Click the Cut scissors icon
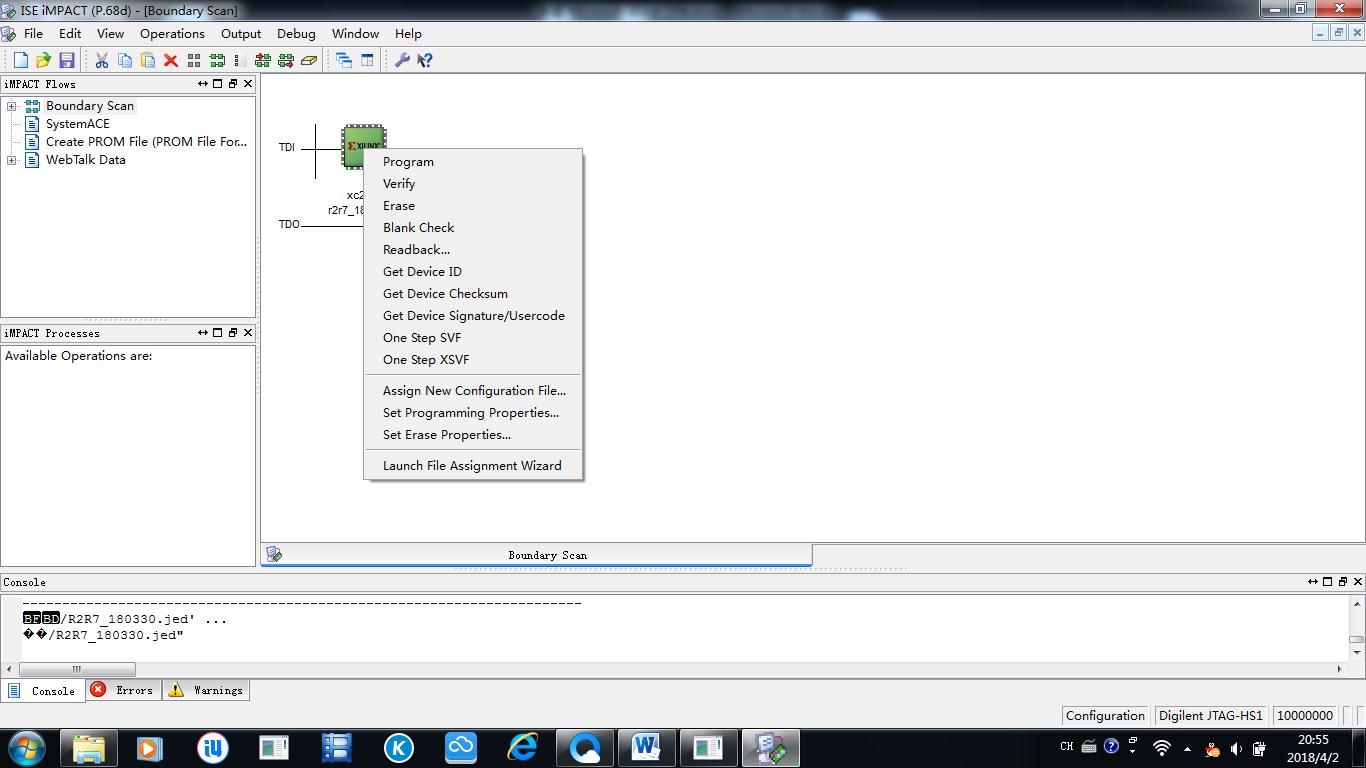 [x=101, y=61]
